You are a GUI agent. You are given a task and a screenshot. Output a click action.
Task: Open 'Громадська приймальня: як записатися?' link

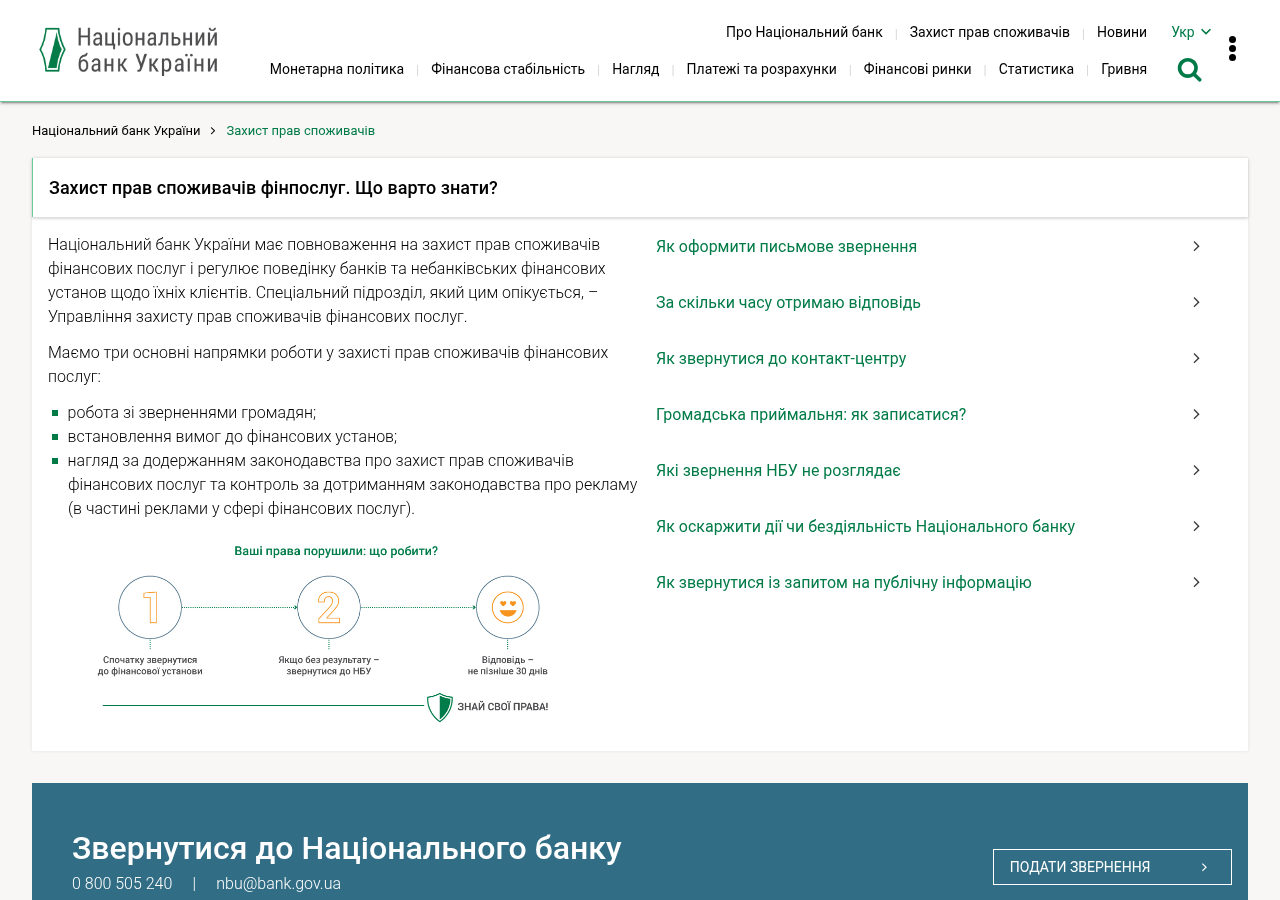tap(811, 414)
